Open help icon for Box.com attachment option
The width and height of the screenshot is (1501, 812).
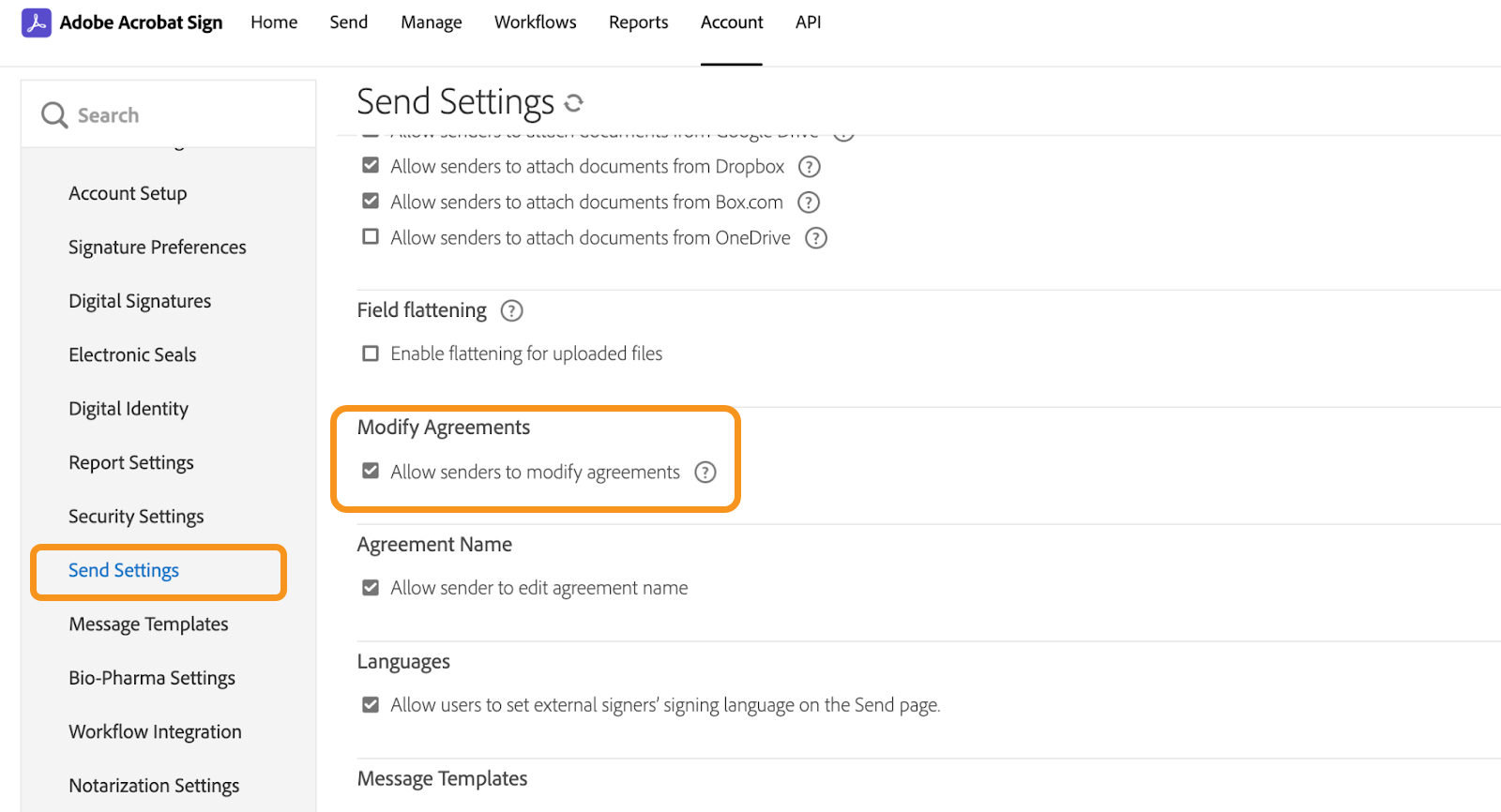pyautogui.click(x=808, y=203)
